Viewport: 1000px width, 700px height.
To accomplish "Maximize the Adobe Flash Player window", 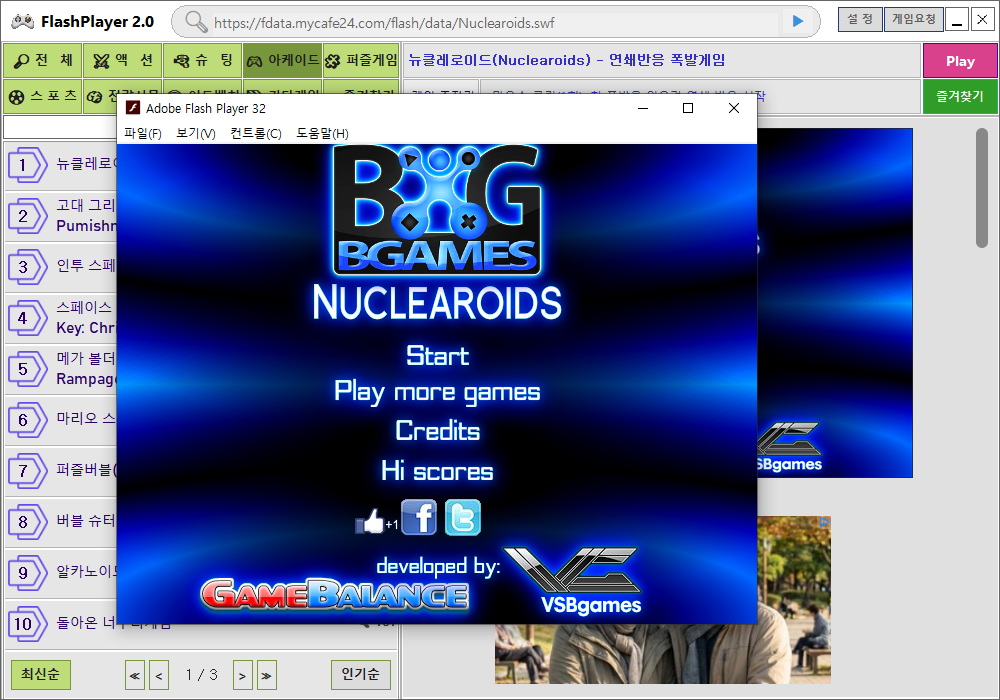I will pos(688,108).
